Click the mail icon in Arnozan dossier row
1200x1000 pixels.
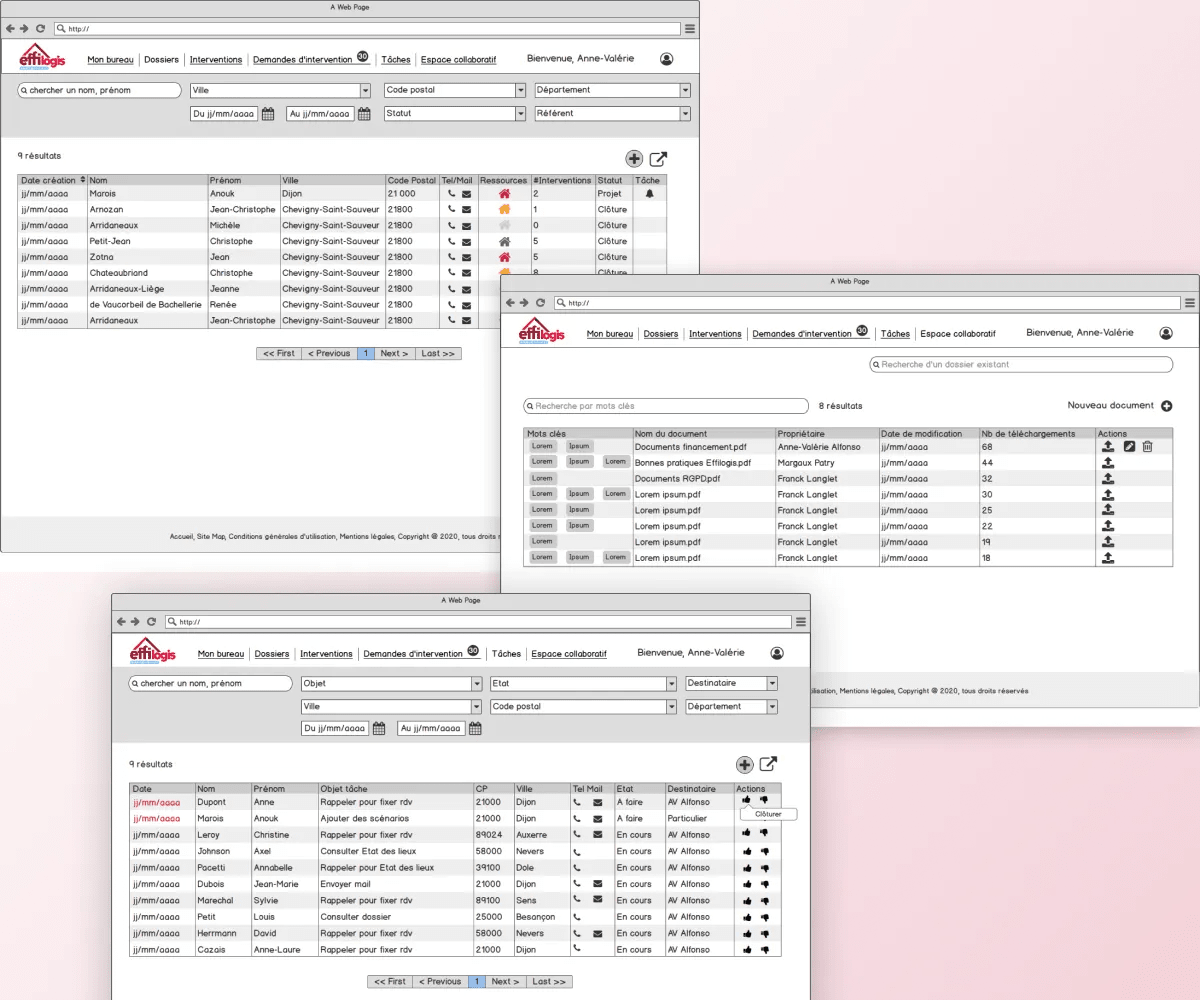tap(466, 210)
